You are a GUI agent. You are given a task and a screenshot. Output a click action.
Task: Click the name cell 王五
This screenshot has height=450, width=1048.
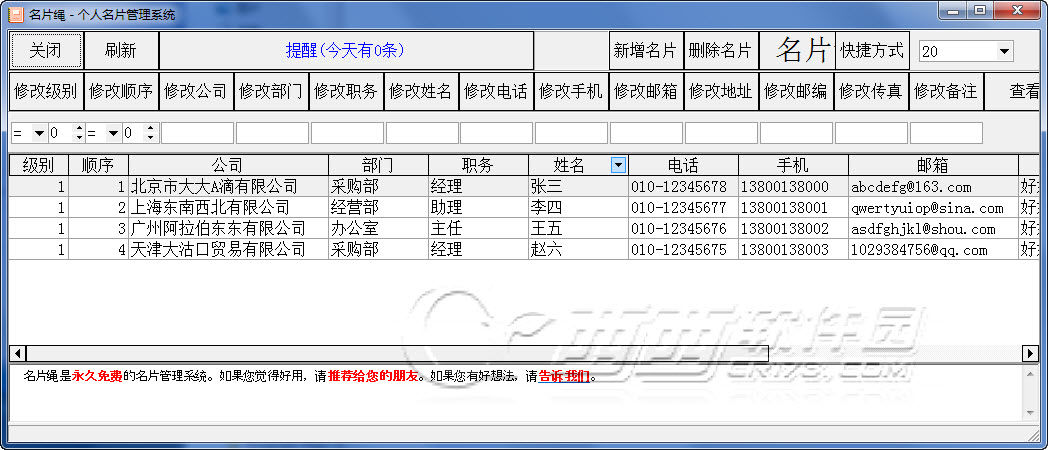pos(578,229)
